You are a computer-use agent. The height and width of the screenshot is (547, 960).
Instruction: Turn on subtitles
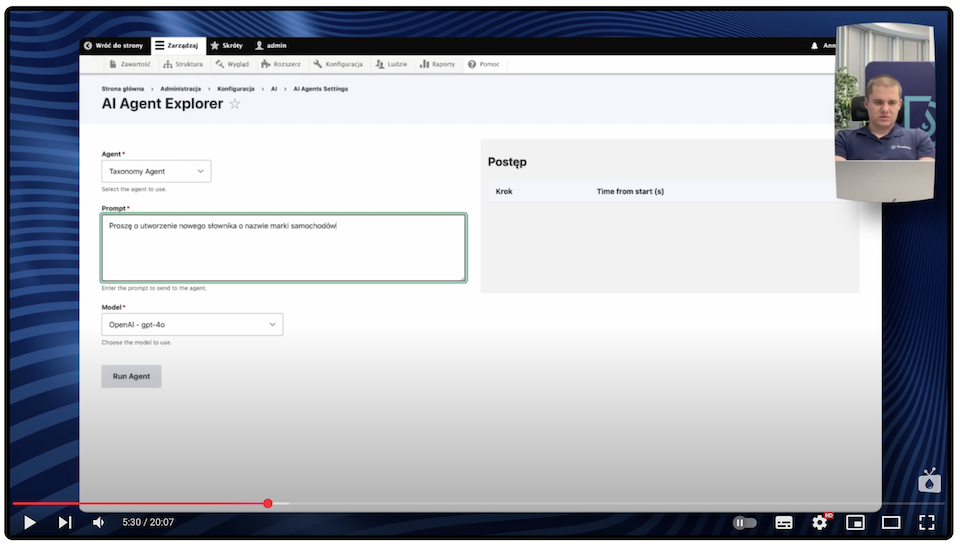click(784, 522)
